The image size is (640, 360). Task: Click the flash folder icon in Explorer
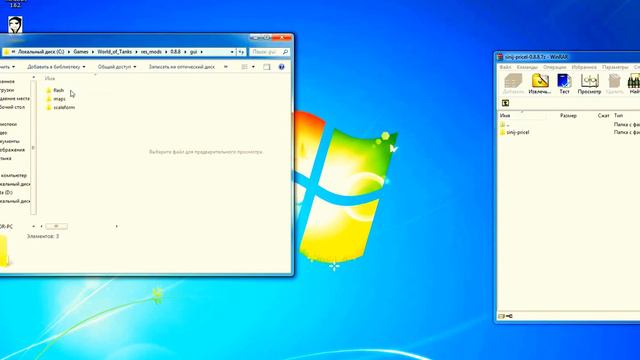click(49, 90)
